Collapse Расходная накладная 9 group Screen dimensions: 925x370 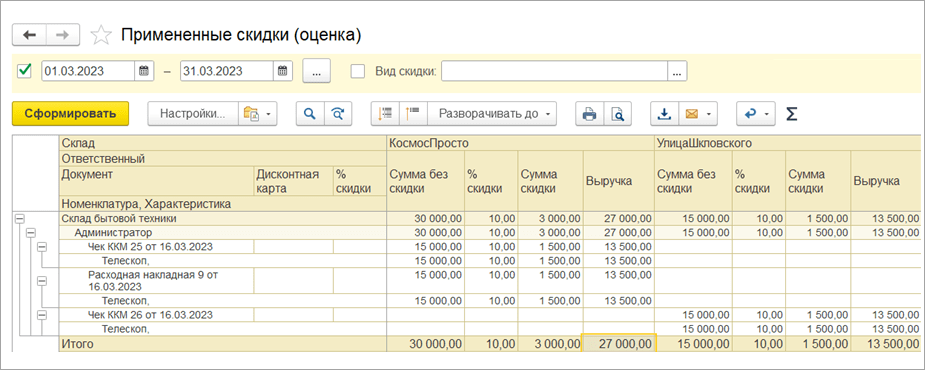[x=42, y=281]
